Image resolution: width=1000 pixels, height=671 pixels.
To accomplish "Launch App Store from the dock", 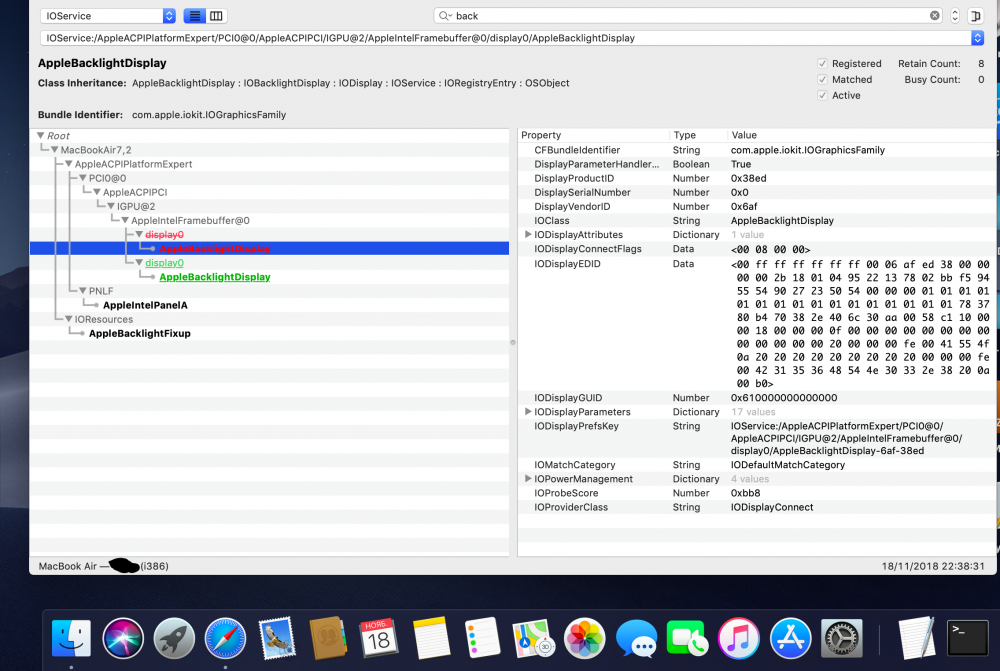I will point(790,638).
